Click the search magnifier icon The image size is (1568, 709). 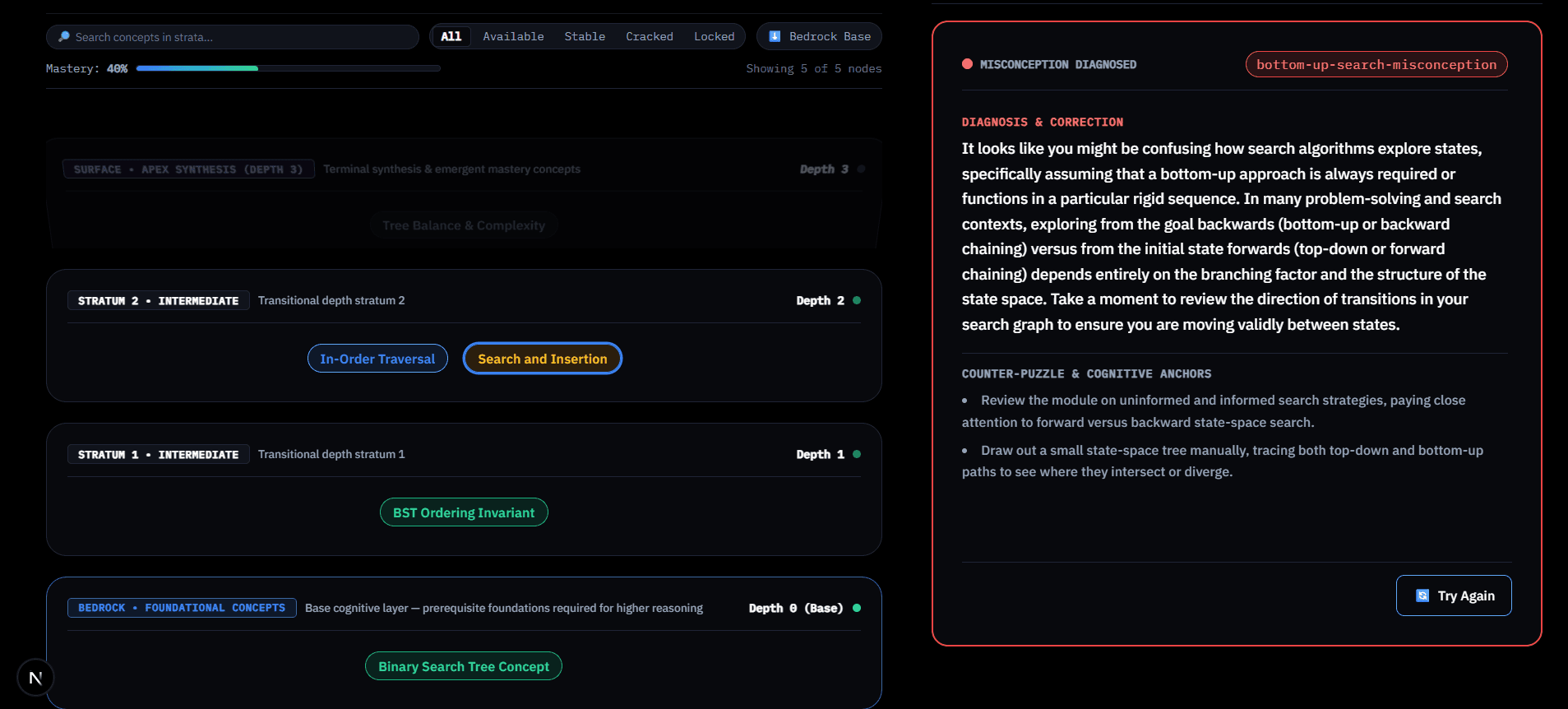click(x=64, y=37)
